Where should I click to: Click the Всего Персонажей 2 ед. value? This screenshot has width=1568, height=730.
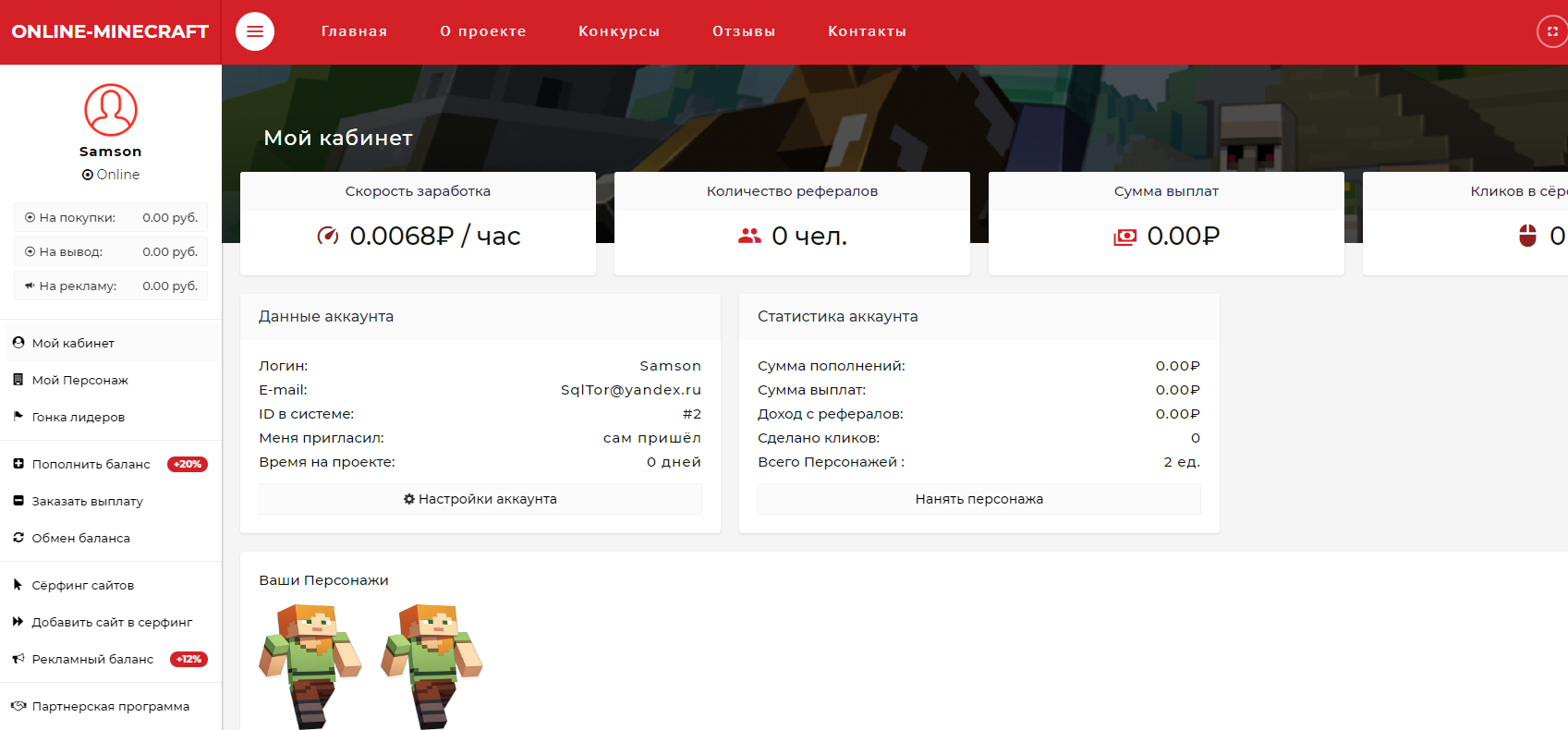1182,462
